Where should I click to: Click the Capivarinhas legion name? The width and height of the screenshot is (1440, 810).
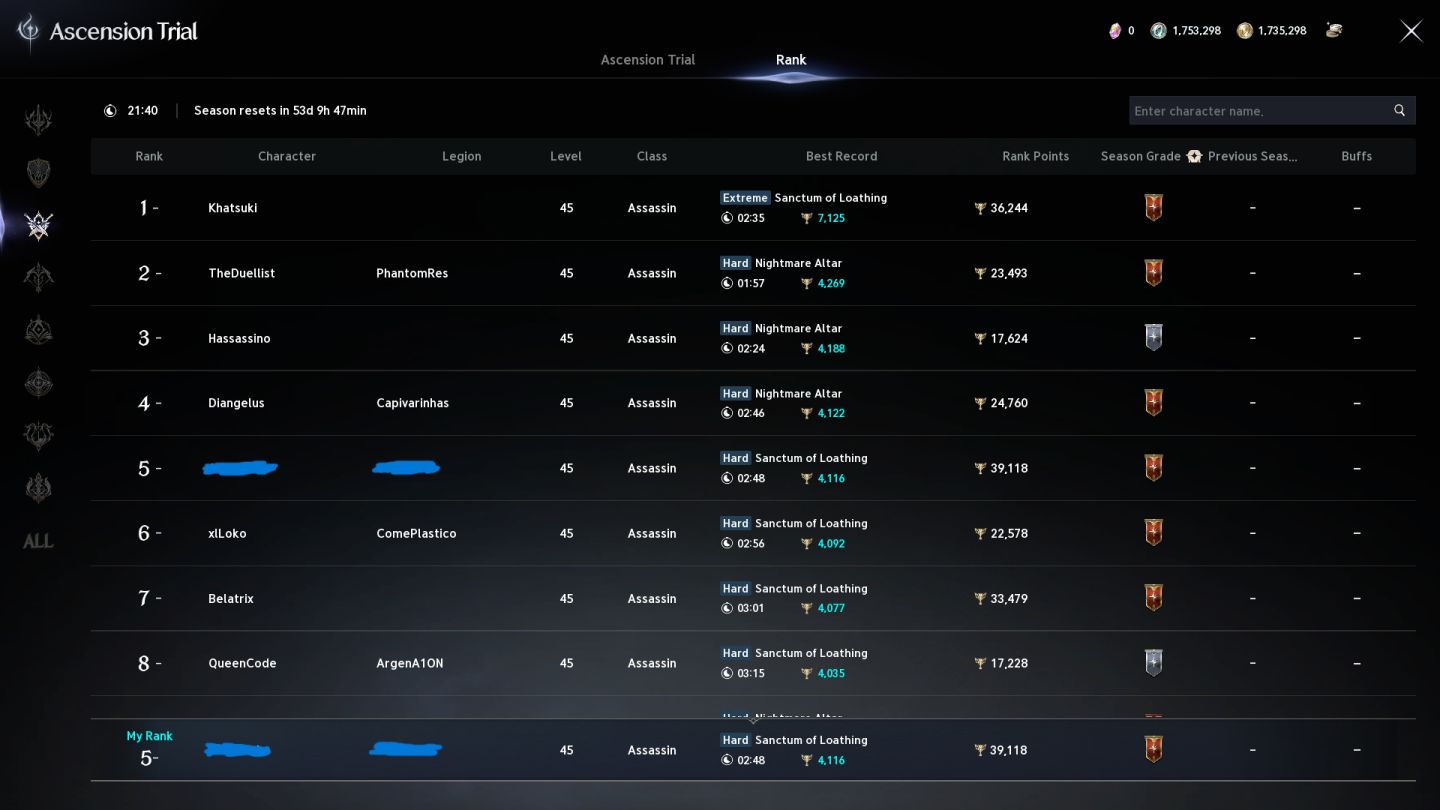pyautogui.click(x=412, y=403)
